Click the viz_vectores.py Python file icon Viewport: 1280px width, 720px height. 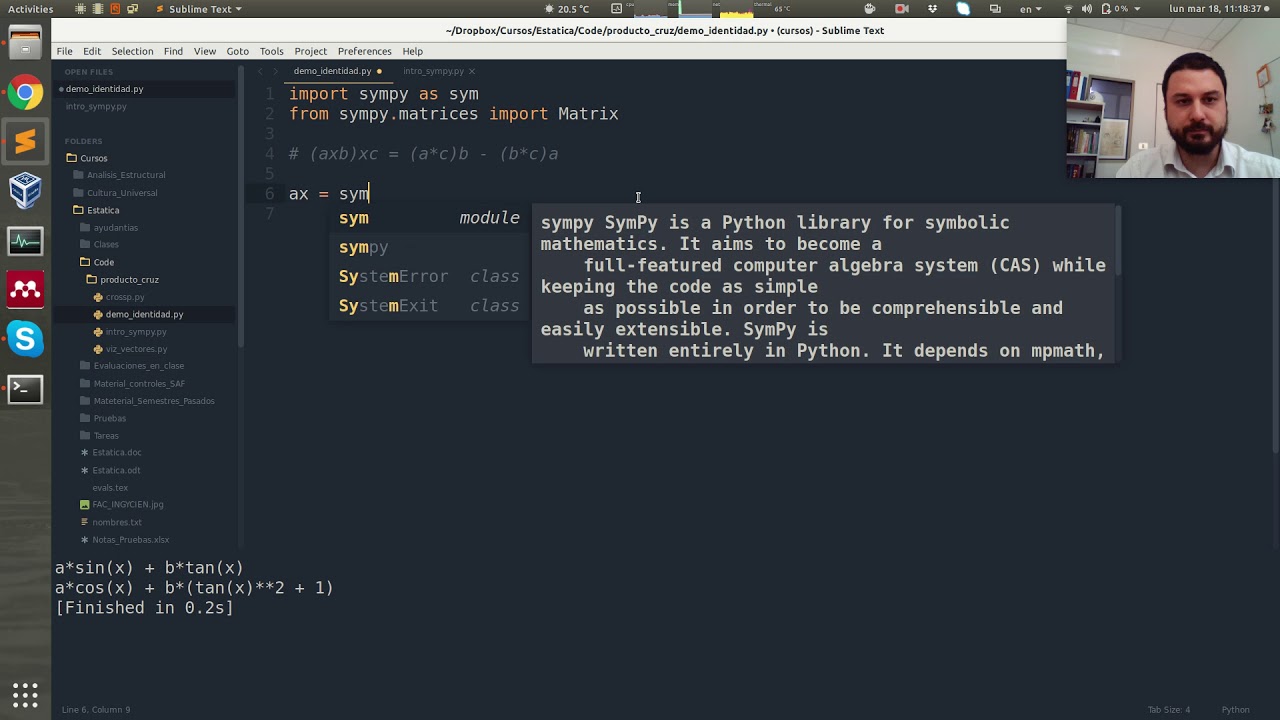[x=97, y=349]
